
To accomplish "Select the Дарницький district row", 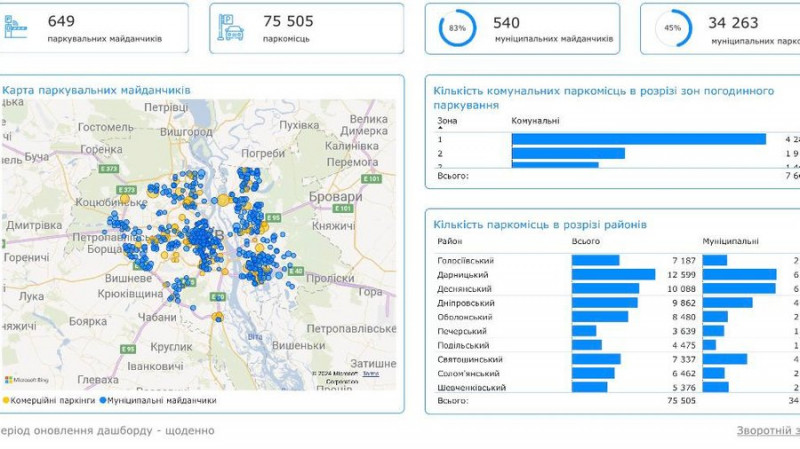I will (617, 275).
